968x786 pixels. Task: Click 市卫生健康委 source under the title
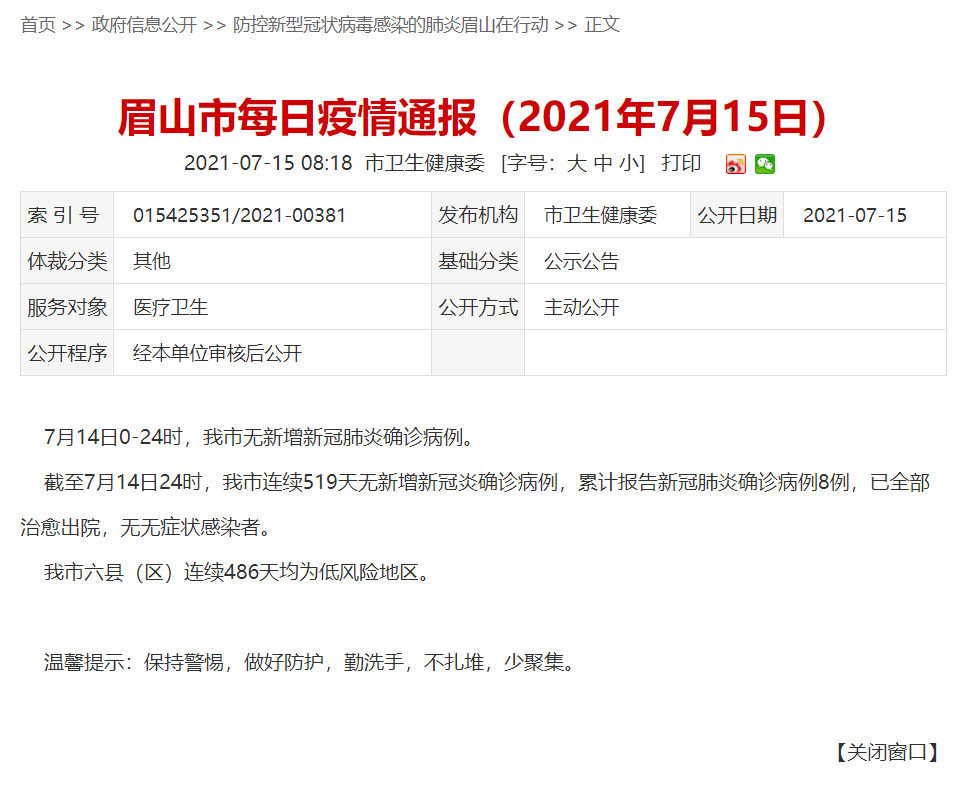coord(425,164)
